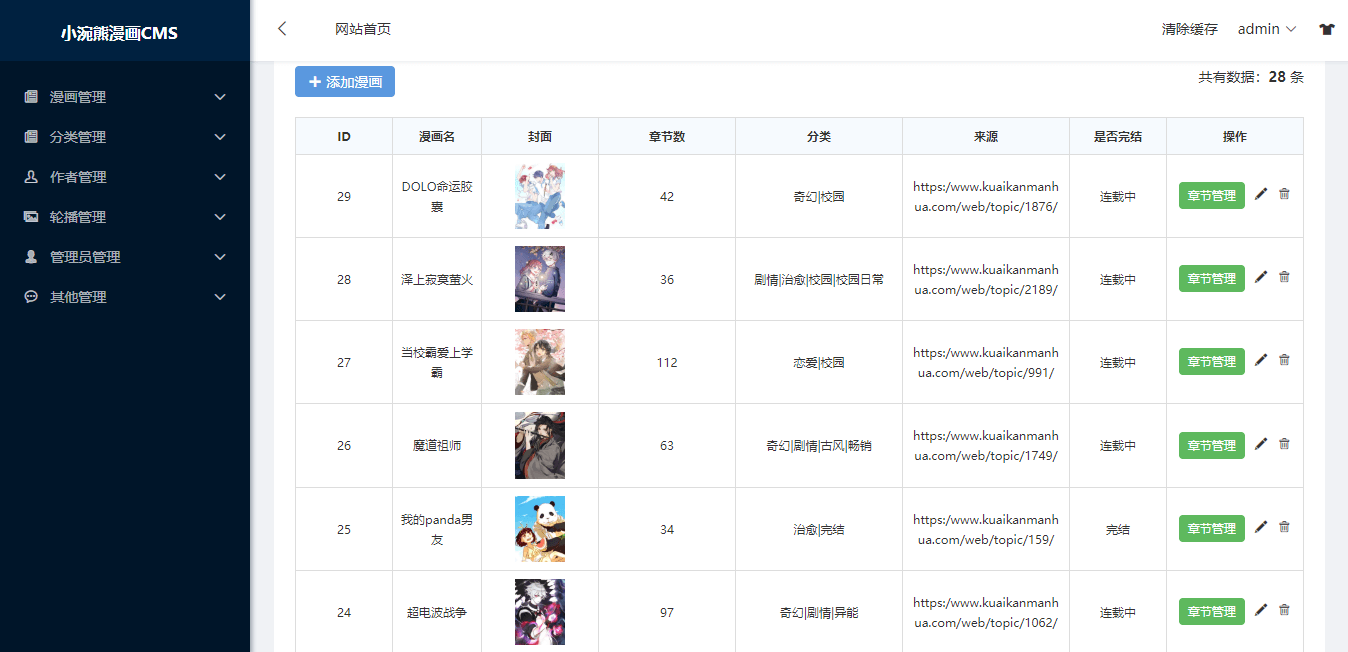Click the edit pencil for DOLO命运胶囊
The width and height of the screenshot is (1348, 652).
point(1261,194)
